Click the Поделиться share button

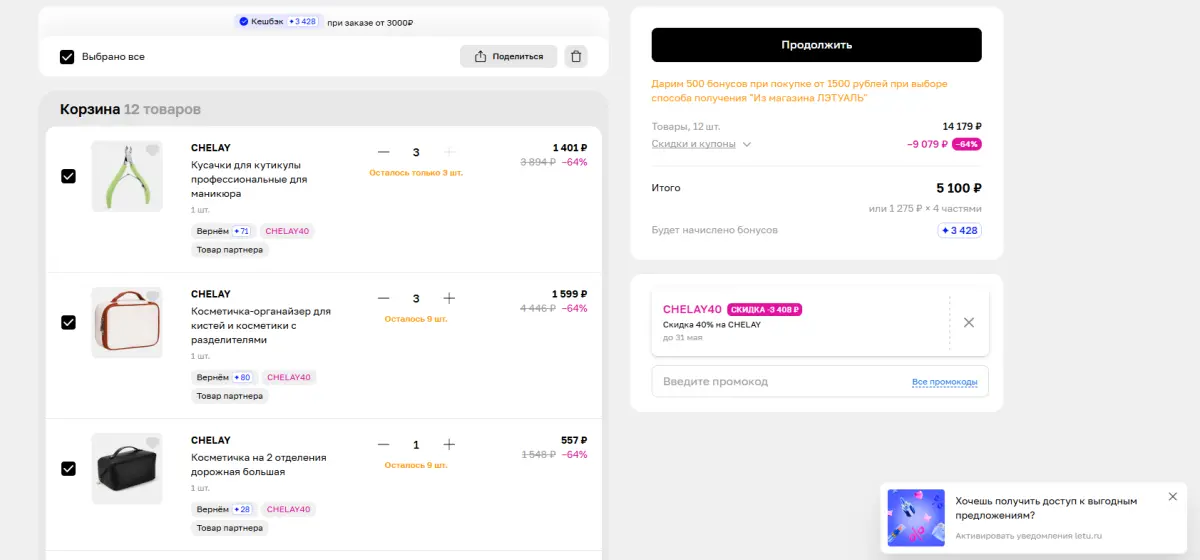[508, 56]
